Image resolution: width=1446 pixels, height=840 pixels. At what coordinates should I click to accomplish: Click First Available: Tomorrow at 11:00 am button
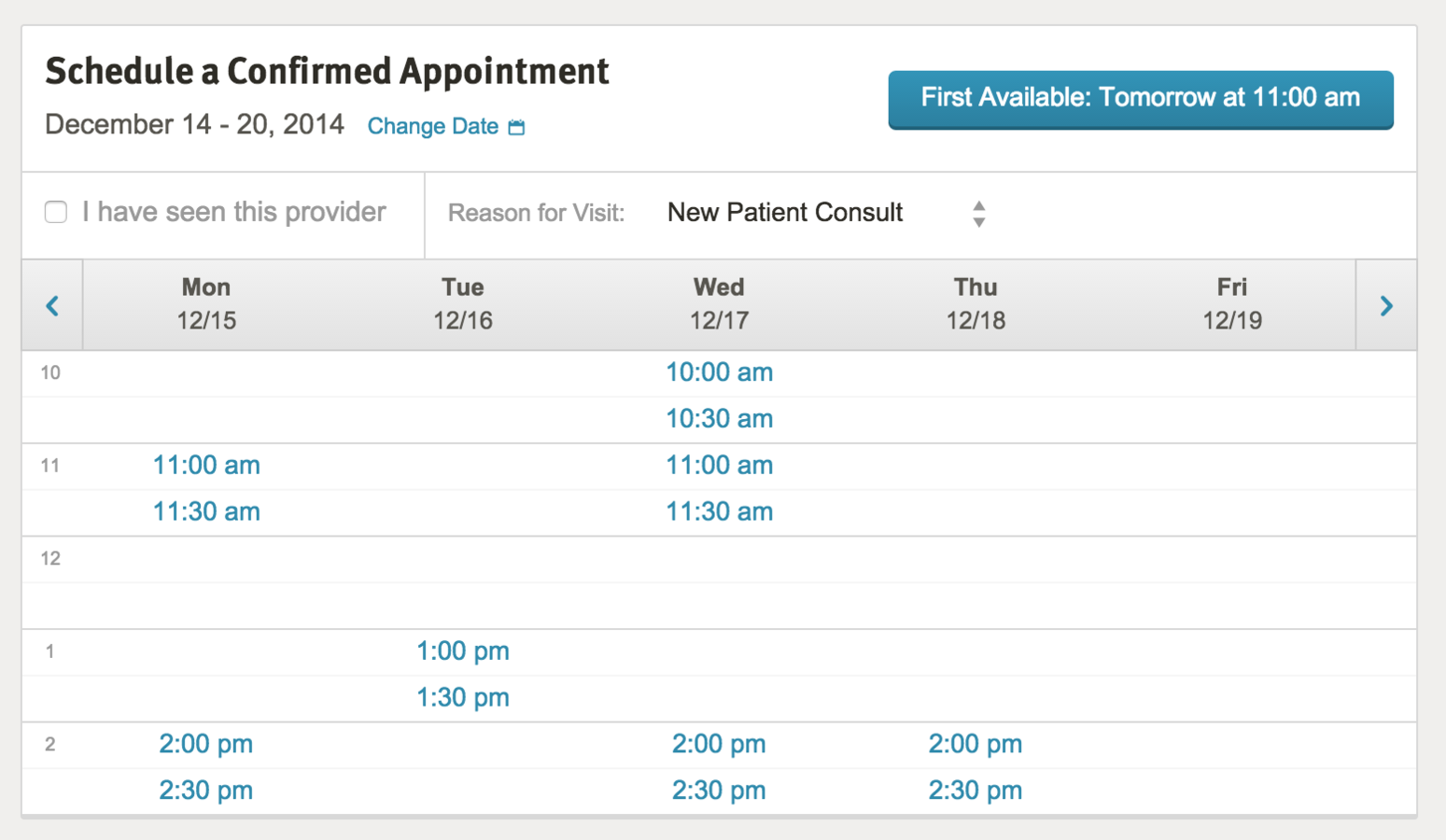coord(1141,99)
